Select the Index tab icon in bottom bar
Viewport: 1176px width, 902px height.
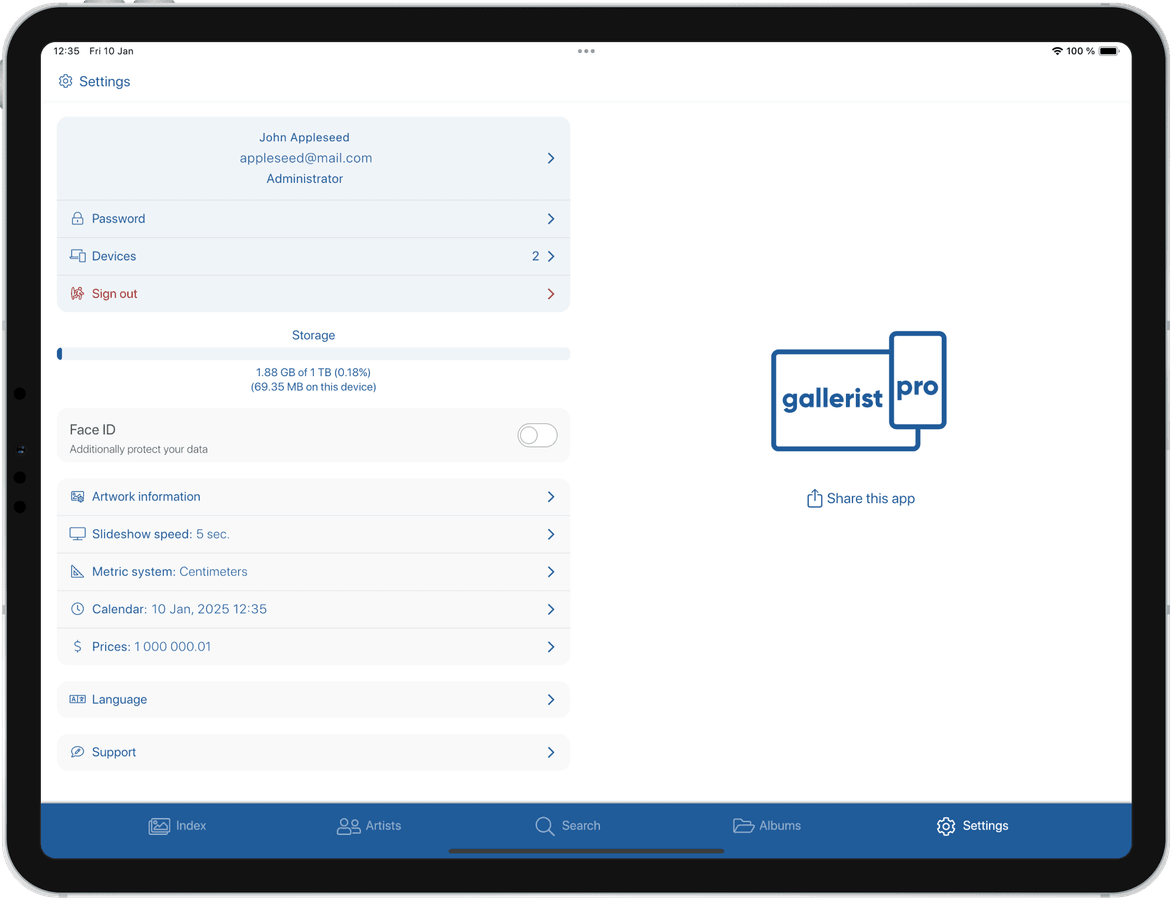click(x=160, y=825)
